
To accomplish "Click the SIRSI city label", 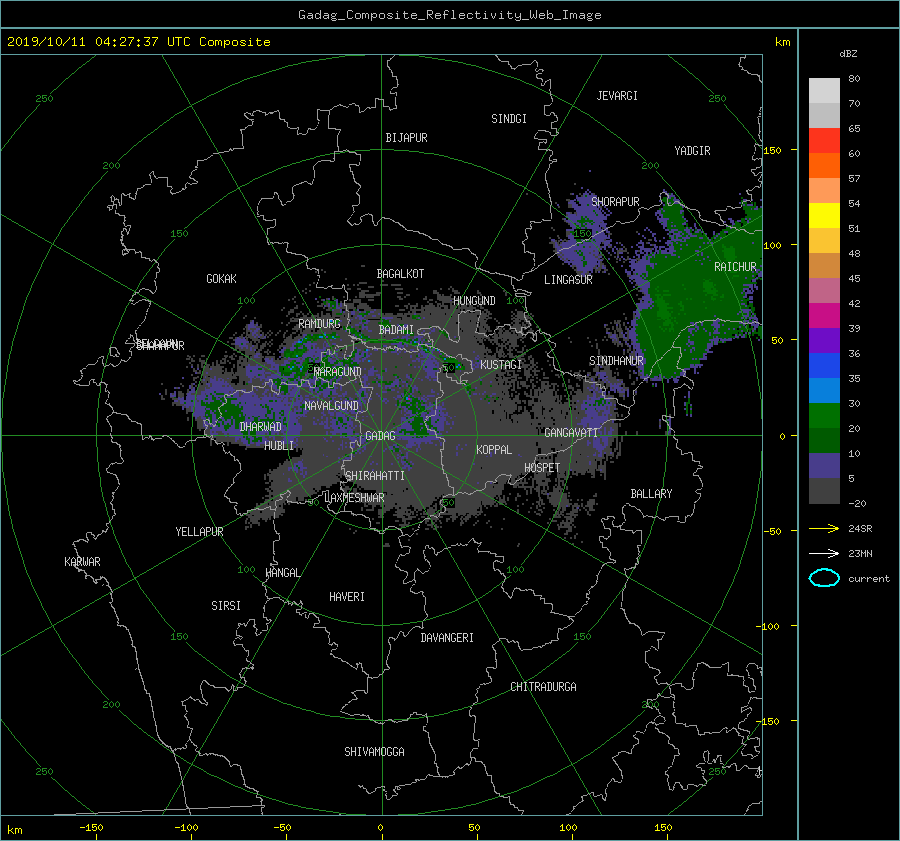I will tap(226, 606).
